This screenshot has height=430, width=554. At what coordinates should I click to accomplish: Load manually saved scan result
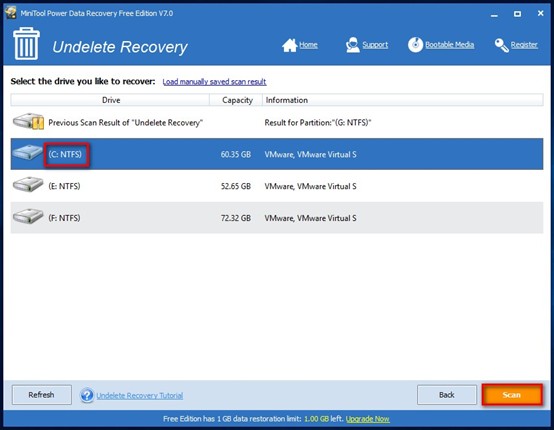(214, 82)
